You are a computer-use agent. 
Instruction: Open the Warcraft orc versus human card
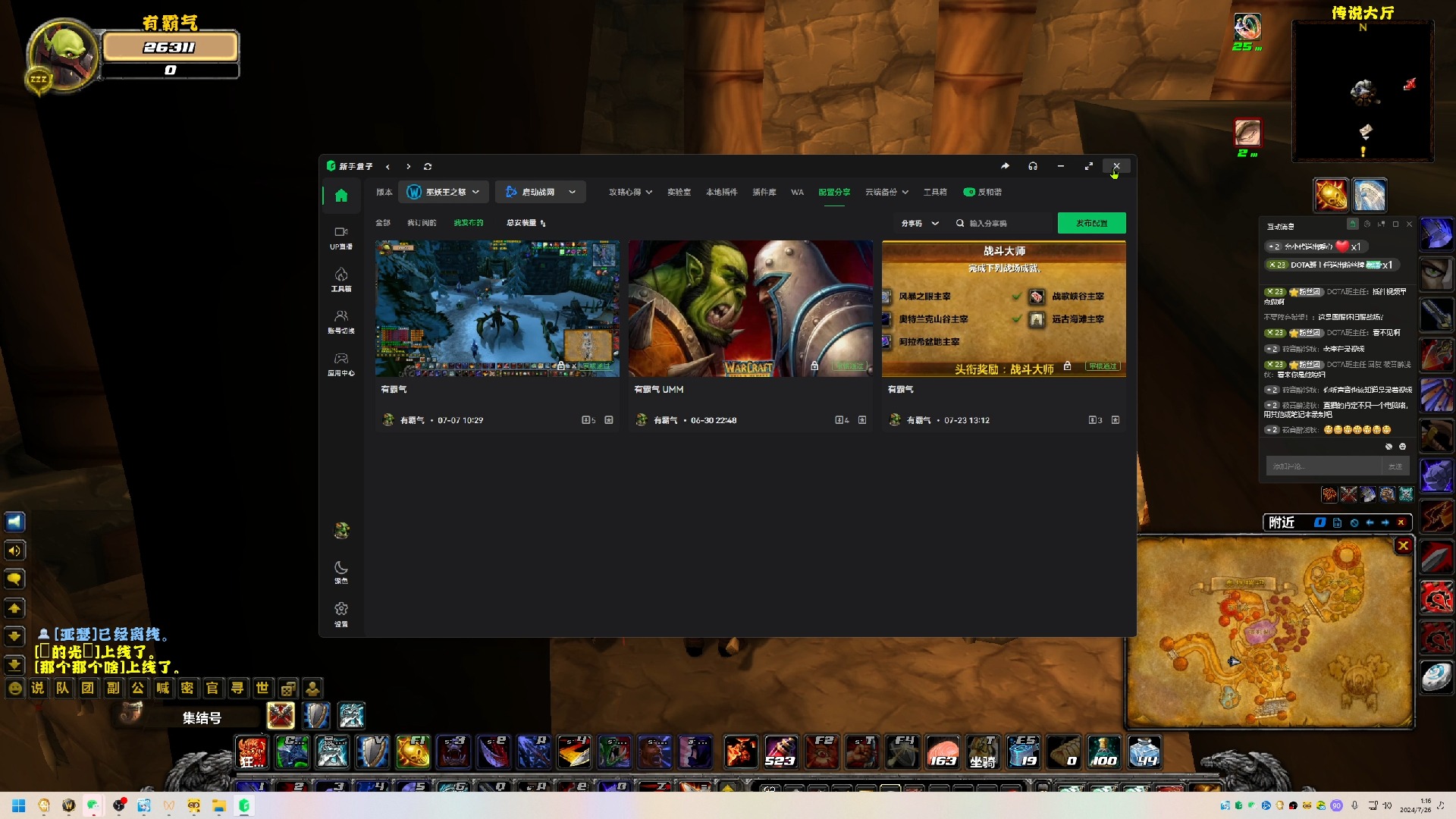pyautogui.click(x=750, y=309)
